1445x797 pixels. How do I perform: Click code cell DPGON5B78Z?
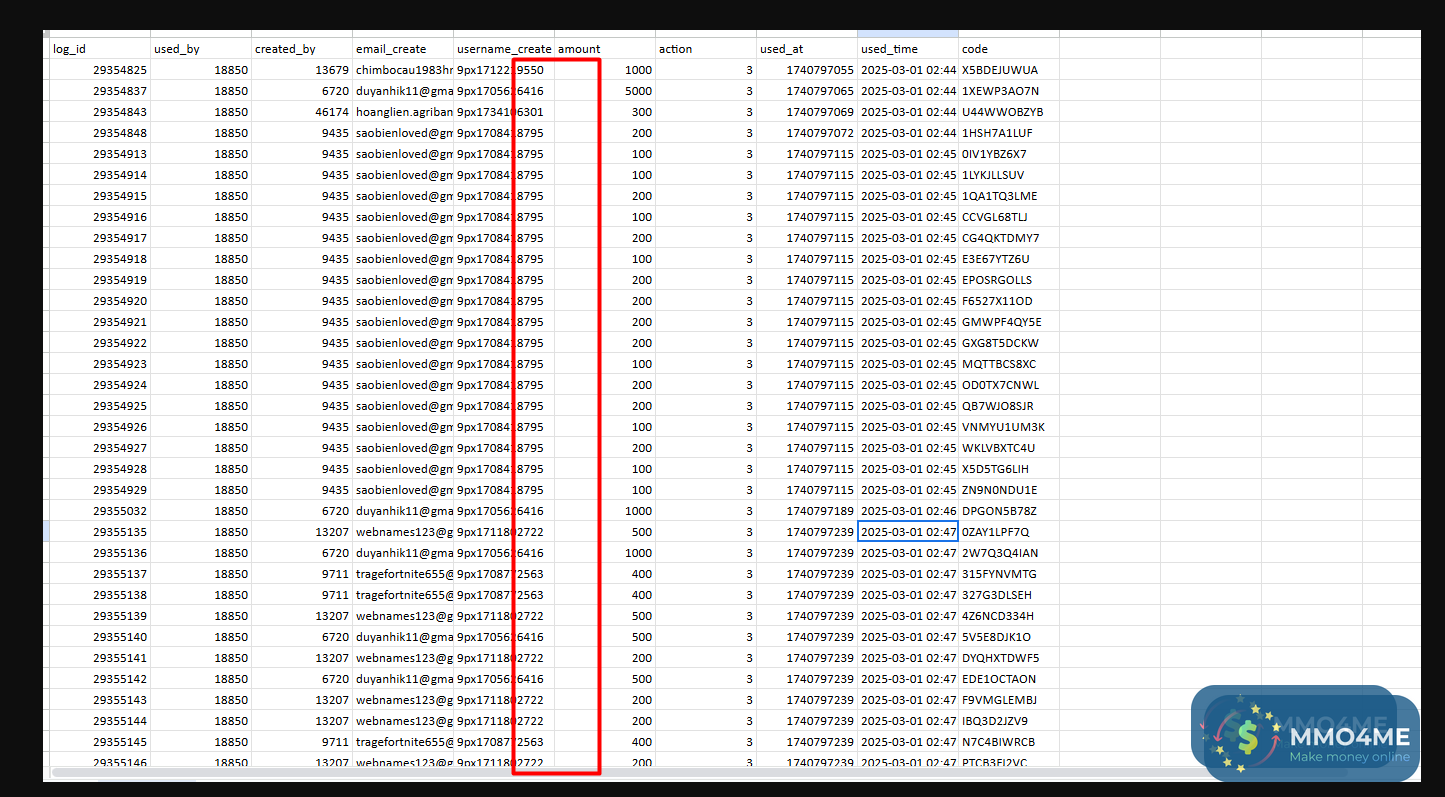point(1009,511)
